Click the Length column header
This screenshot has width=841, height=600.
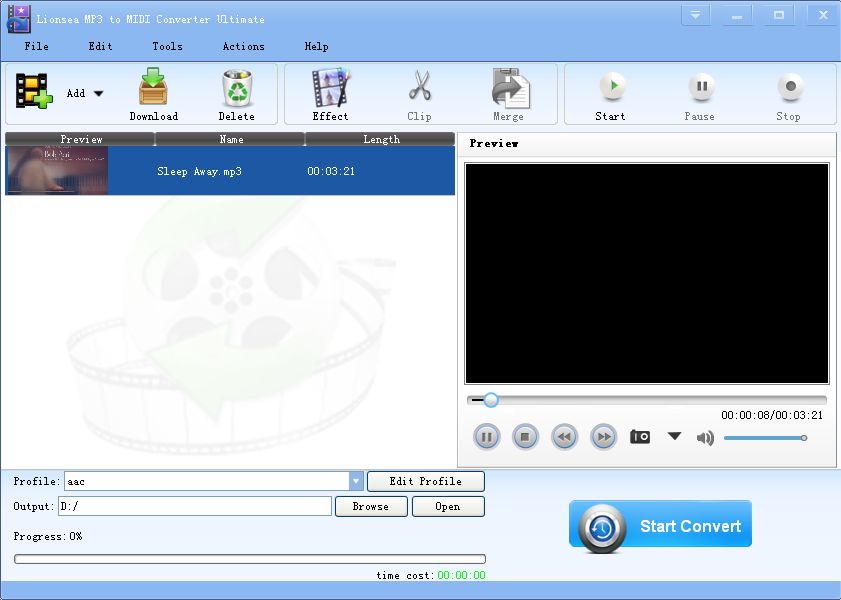tap(381, 139)
